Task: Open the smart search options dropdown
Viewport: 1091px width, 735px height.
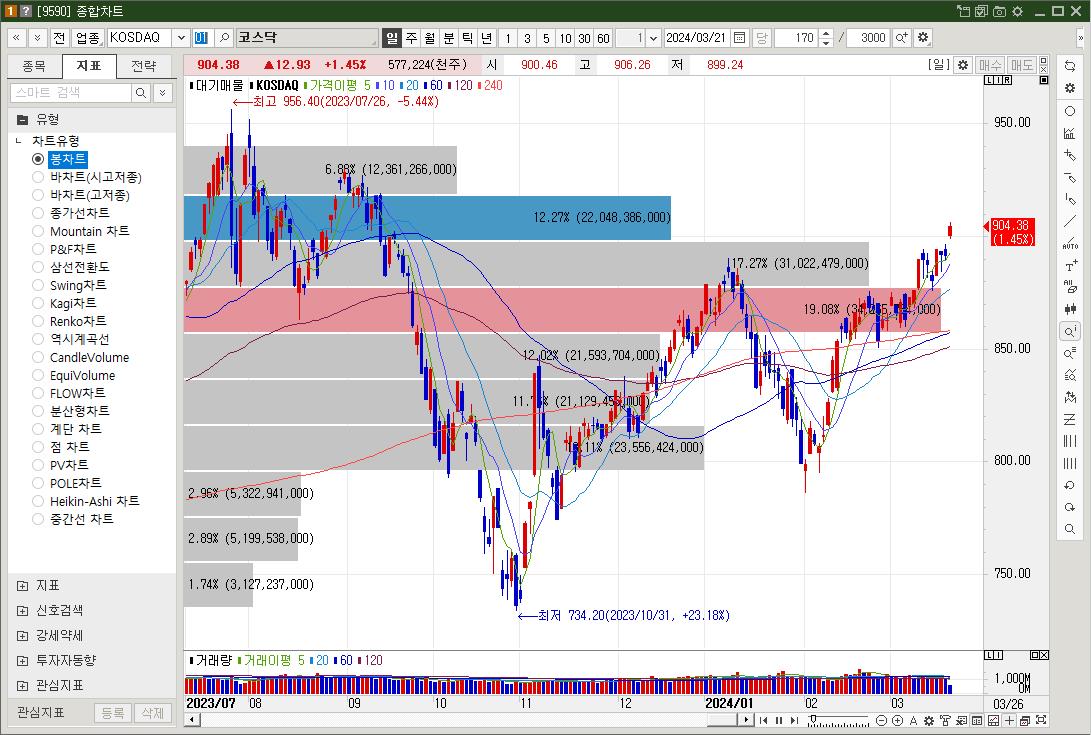Action: [x=163, y=93]
